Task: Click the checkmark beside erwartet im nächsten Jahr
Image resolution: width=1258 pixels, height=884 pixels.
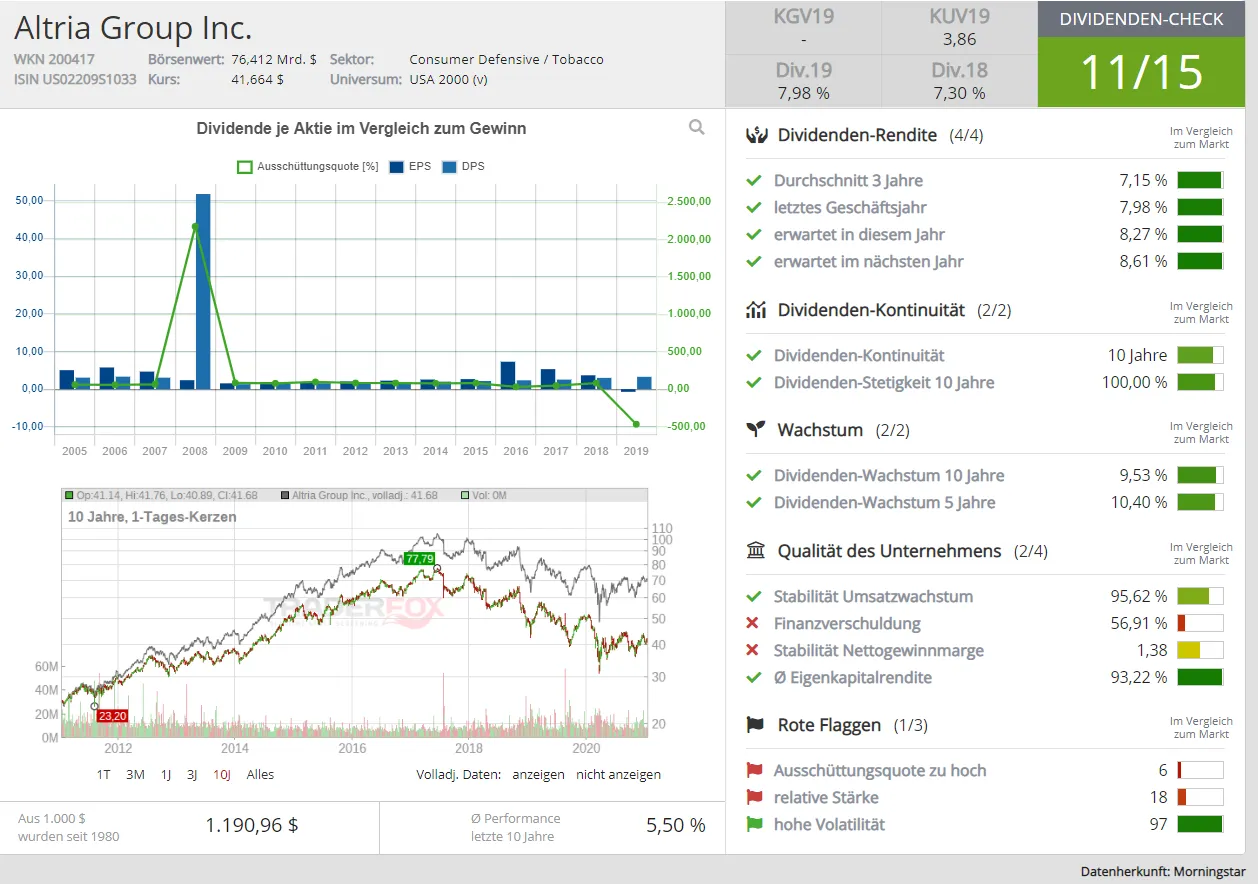Action: pyautogui.click(x=754, y=261)
